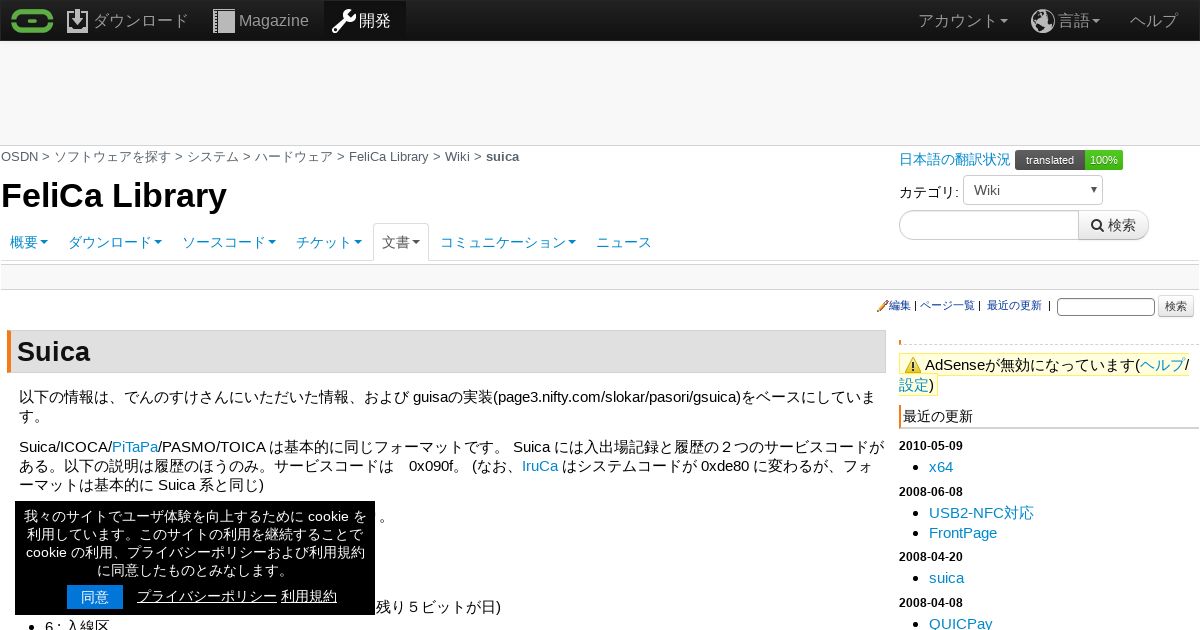
Task: Click the globe language icon
Action: coord(1043,21)
